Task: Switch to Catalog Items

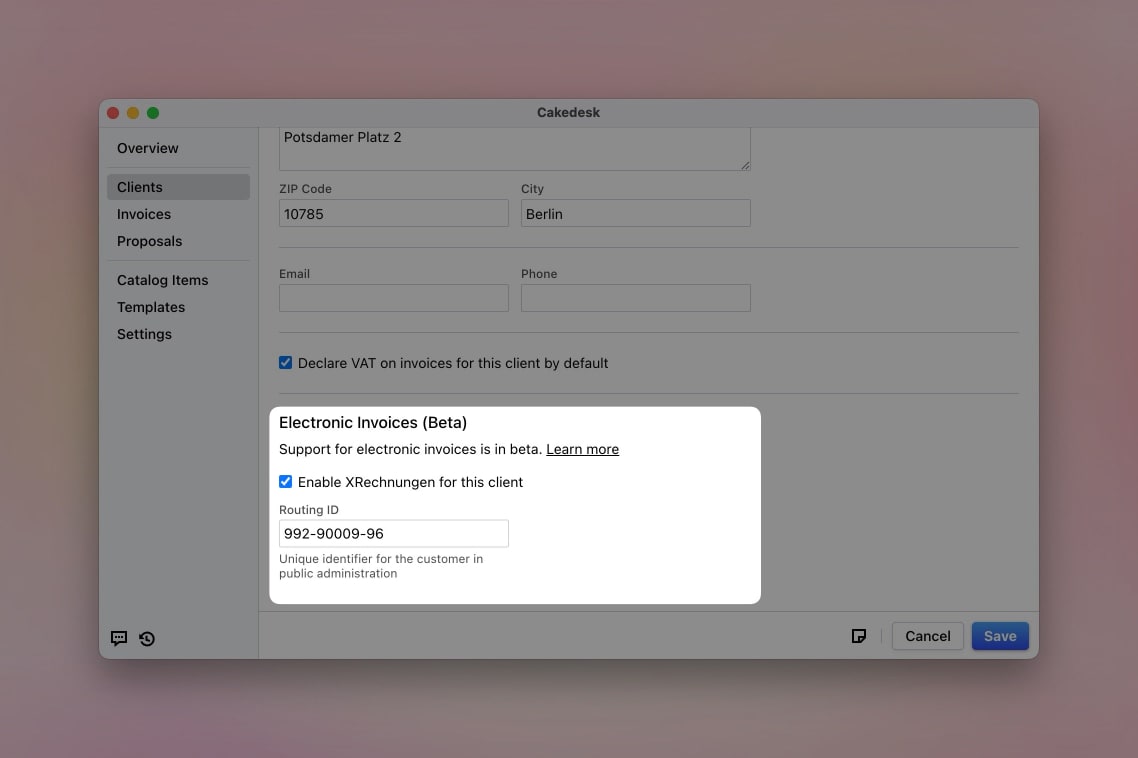Action: (x=163, y=280)
